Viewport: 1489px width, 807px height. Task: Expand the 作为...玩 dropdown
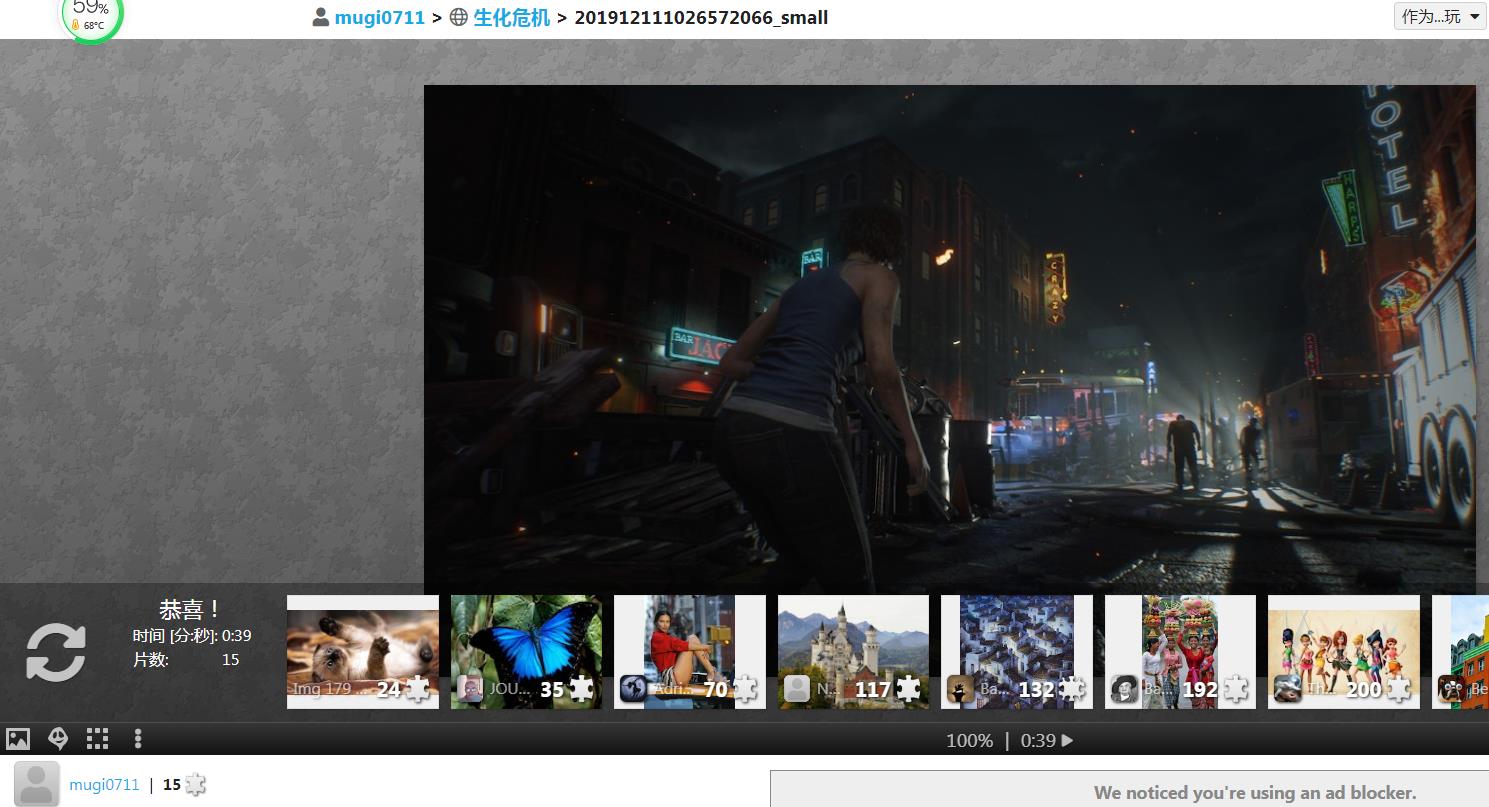(1440, 16)
